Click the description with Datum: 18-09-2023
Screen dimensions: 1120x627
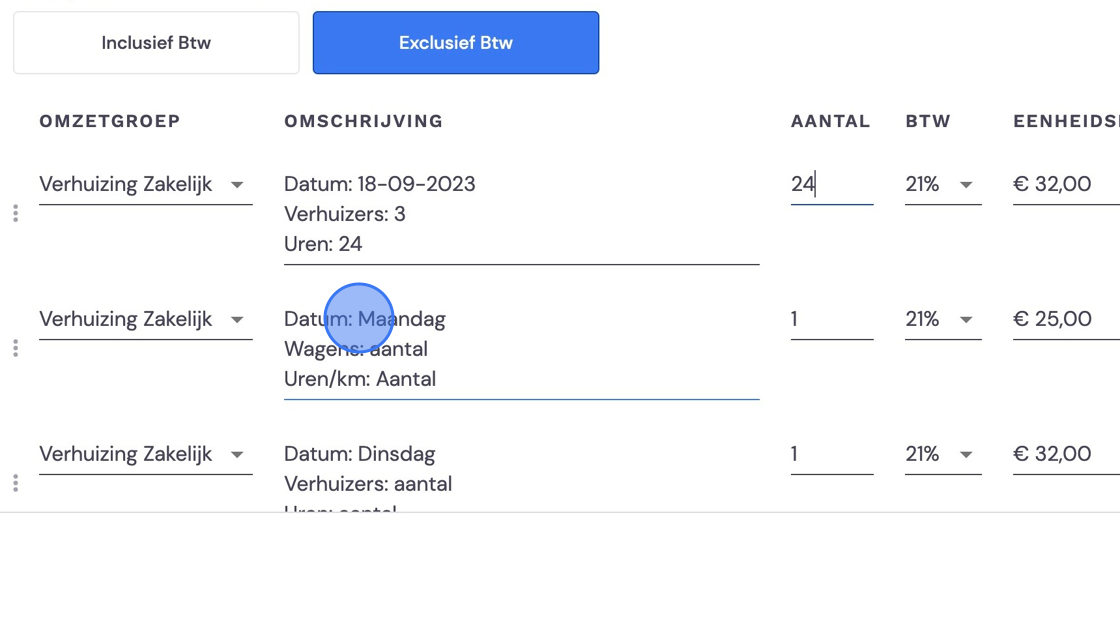521,214
